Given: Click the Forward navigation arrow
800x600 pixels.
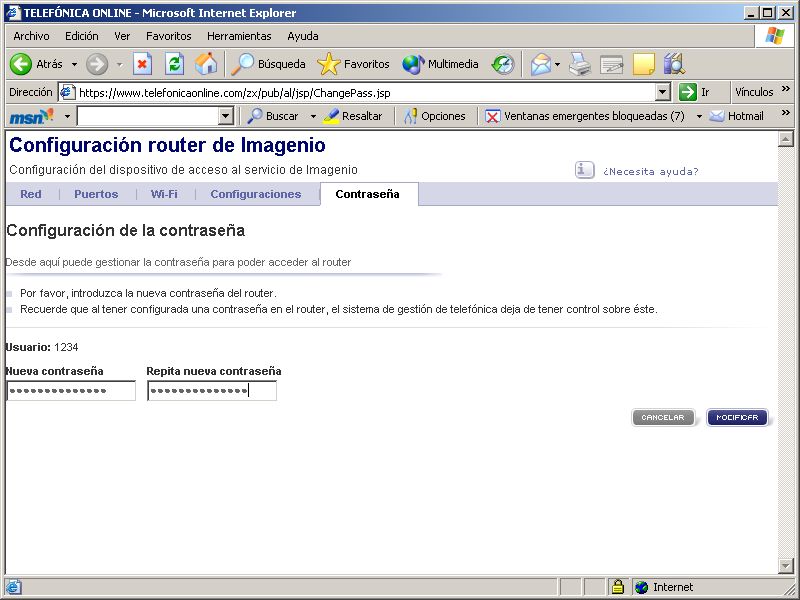Looking at the screenshot, I should pyautogui.click(x=97, y=64).
